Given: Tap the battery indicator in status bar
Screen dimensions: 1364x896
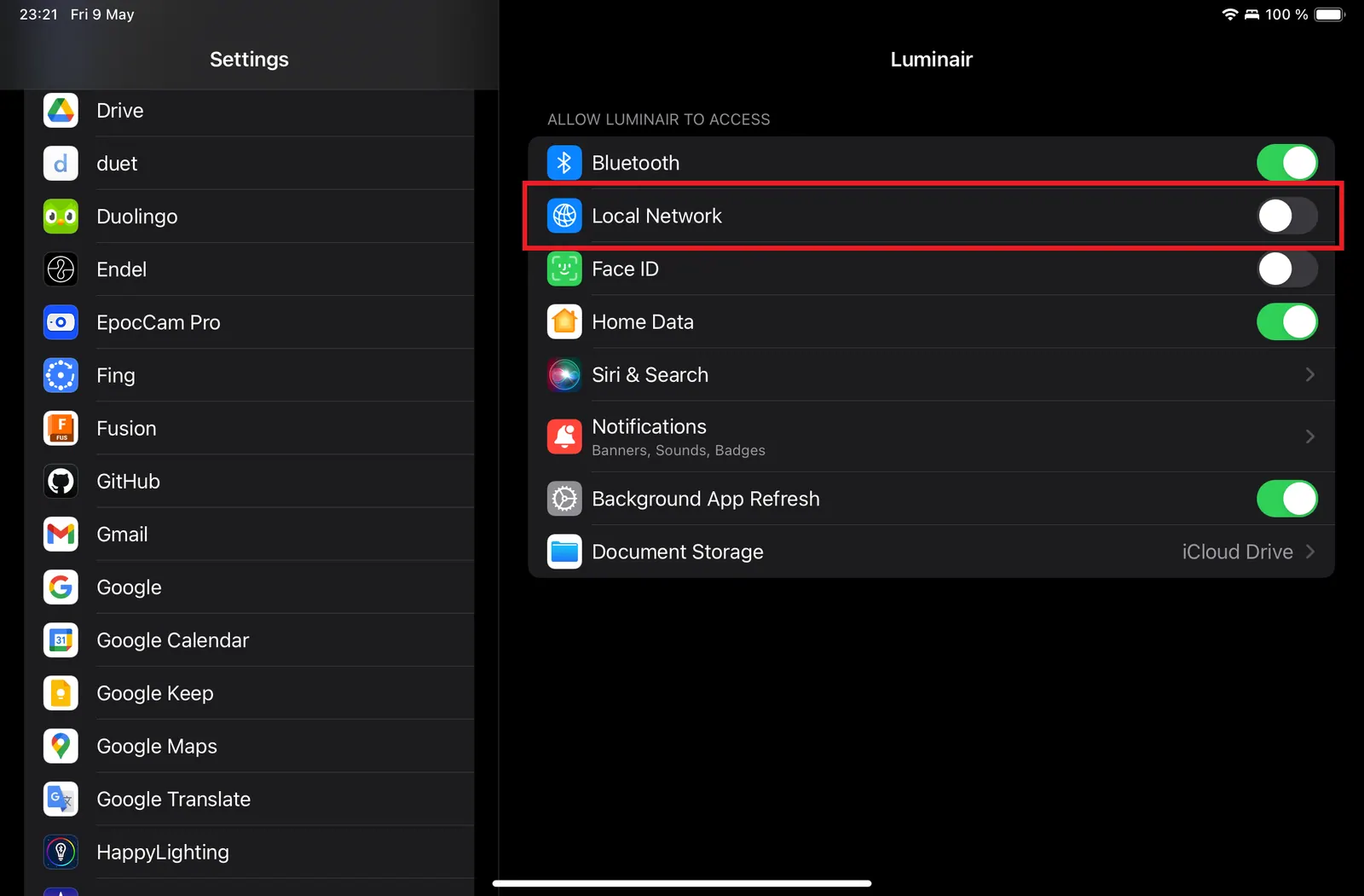Looking at the screenshot, I should (1330, 14).
